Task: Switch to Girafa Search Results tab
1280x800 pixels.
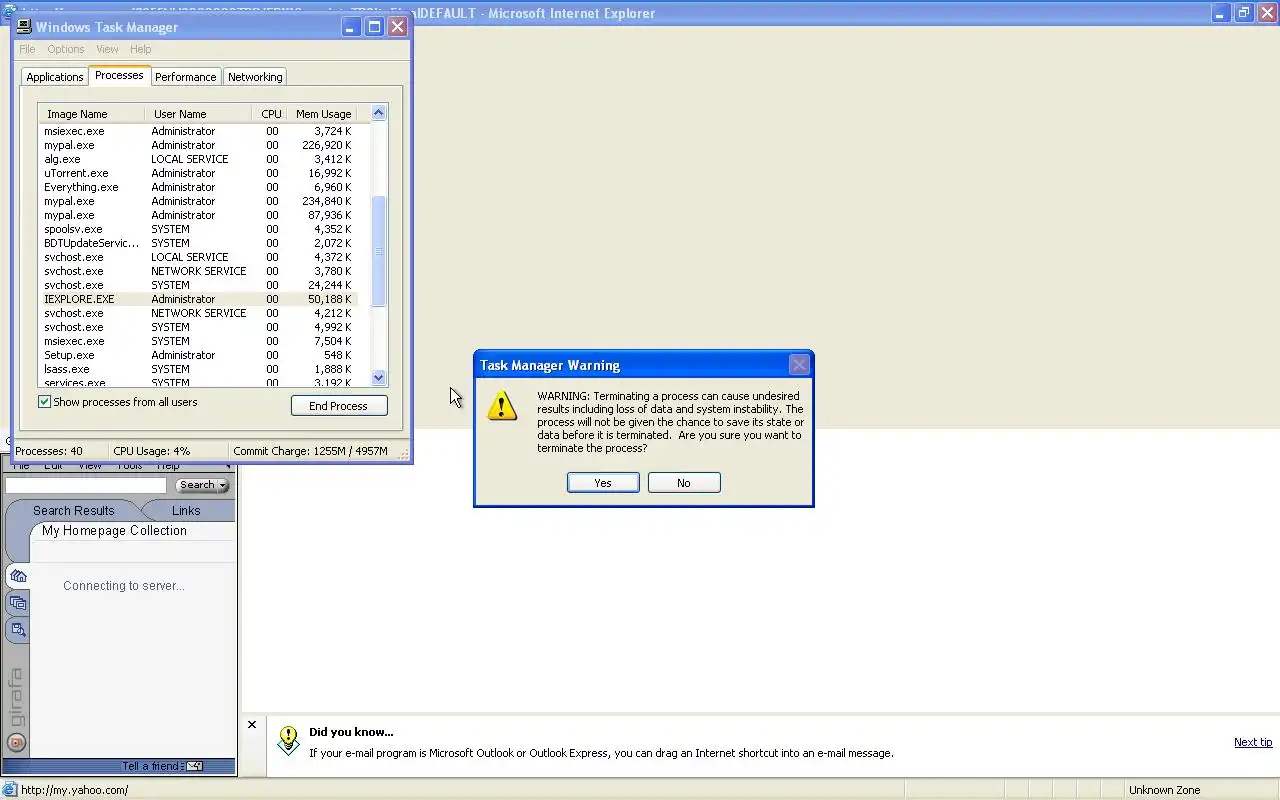Action: point(74,510)
